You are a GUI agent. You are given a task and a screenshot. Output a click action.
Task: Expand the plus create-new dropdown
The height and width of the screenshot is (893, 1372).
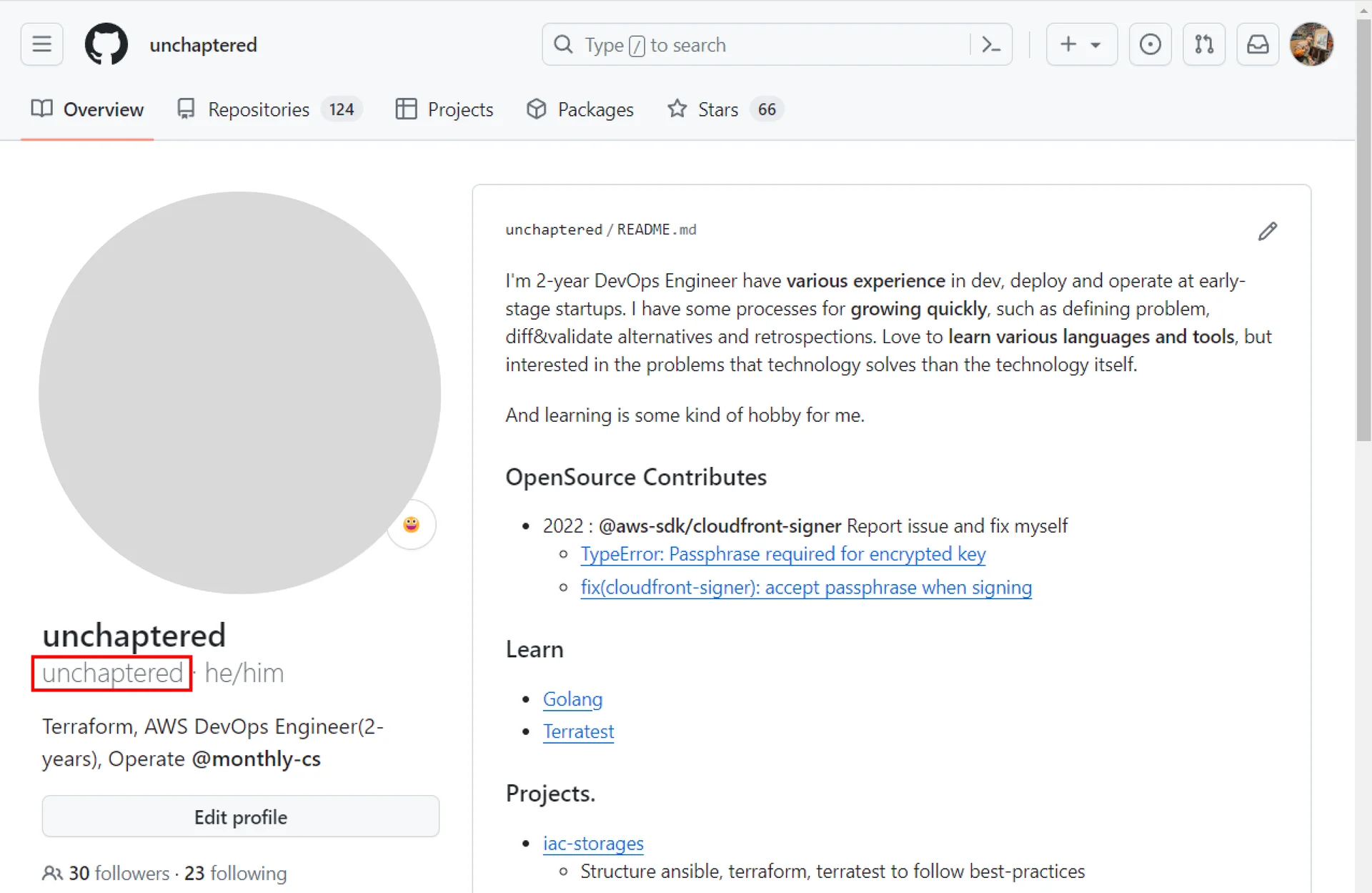1081,44
